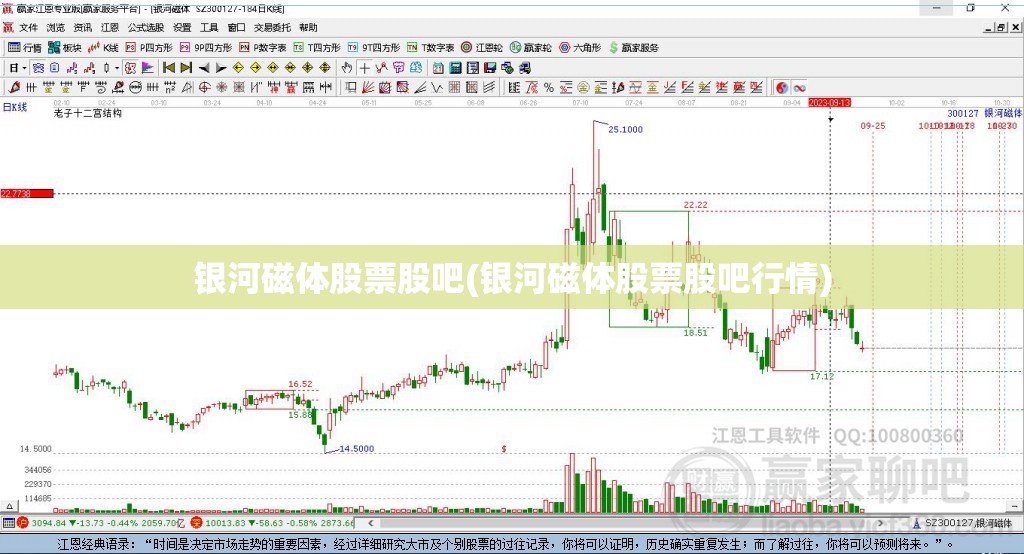Open the T数字表 tool

(x=430, y=48)
